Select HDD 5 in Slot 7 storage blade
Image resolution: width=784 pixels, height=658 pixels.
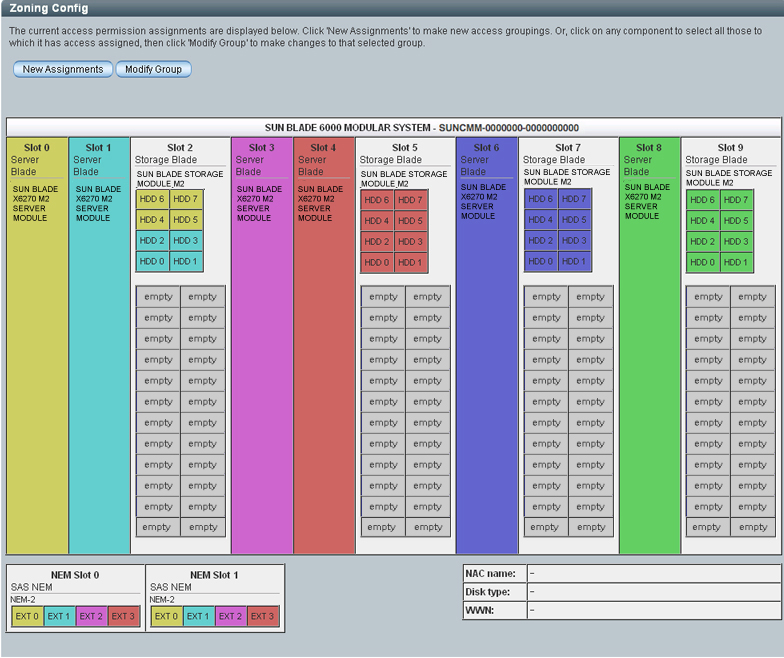point(574,220)
